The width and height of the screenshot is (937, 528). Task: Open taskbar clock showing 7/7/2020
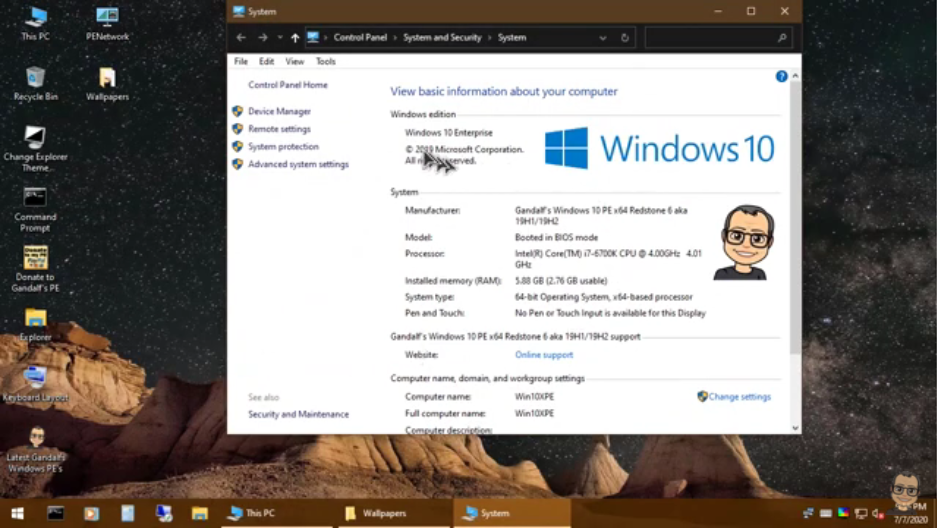(911, 513)
